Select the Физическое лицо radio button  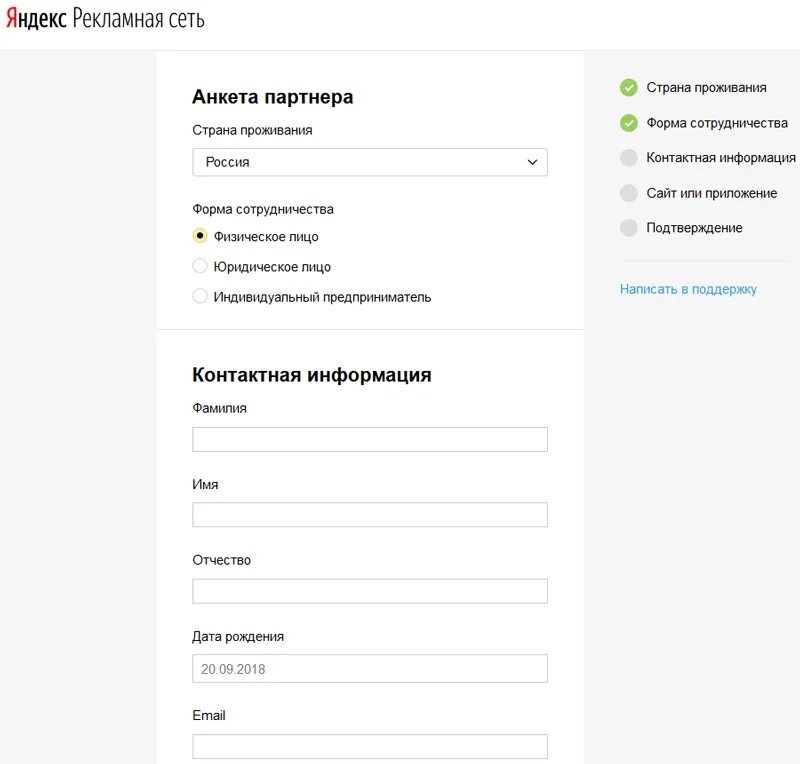coord(200,237)
